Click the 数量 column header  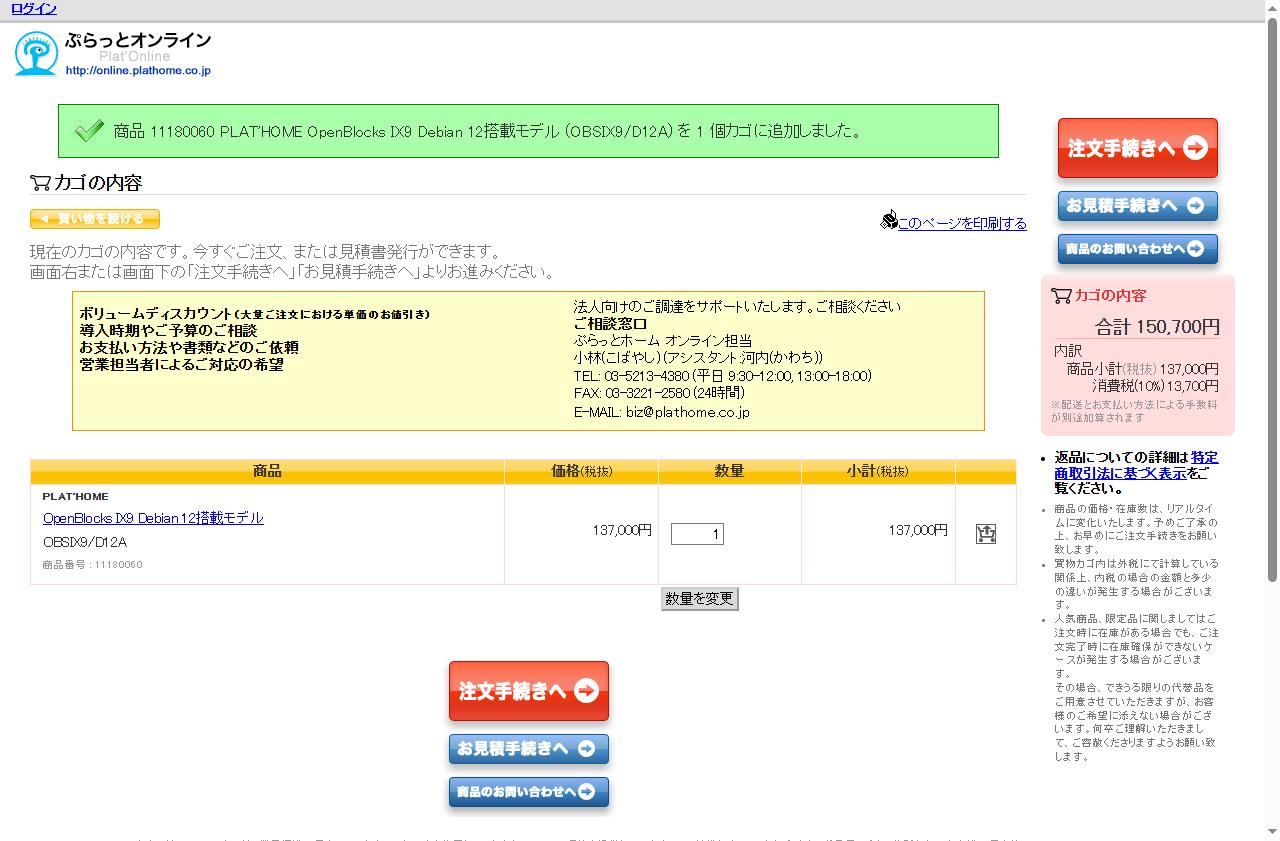(729, 471)
